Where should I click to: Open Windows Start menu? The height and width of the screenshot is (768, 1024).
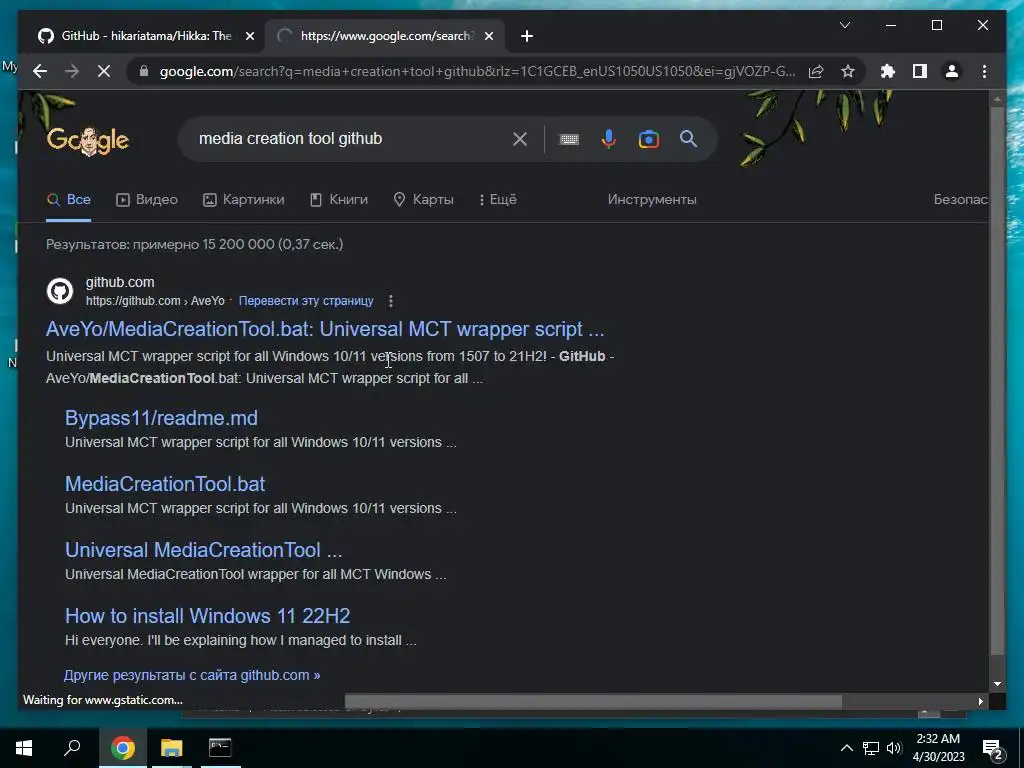pyautogui.click(x=24, y=748)
